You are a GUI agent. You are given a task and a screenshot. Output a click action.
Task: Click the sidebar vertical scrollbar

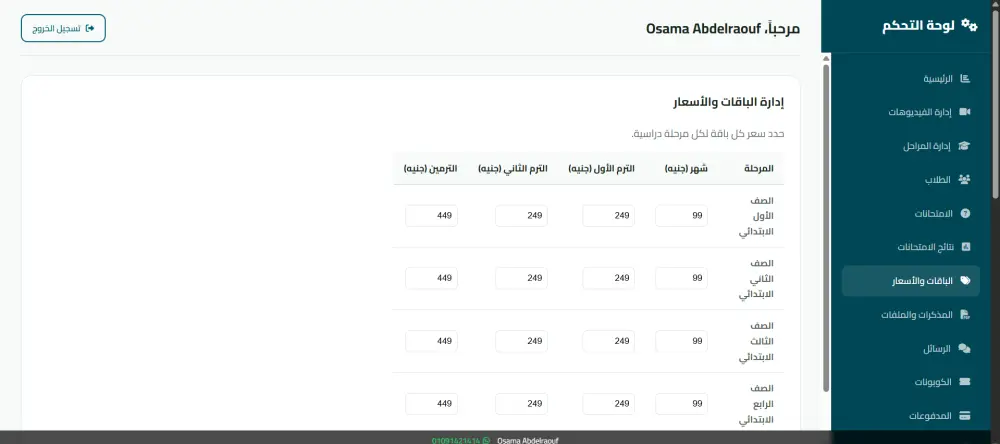coord(827,226)
